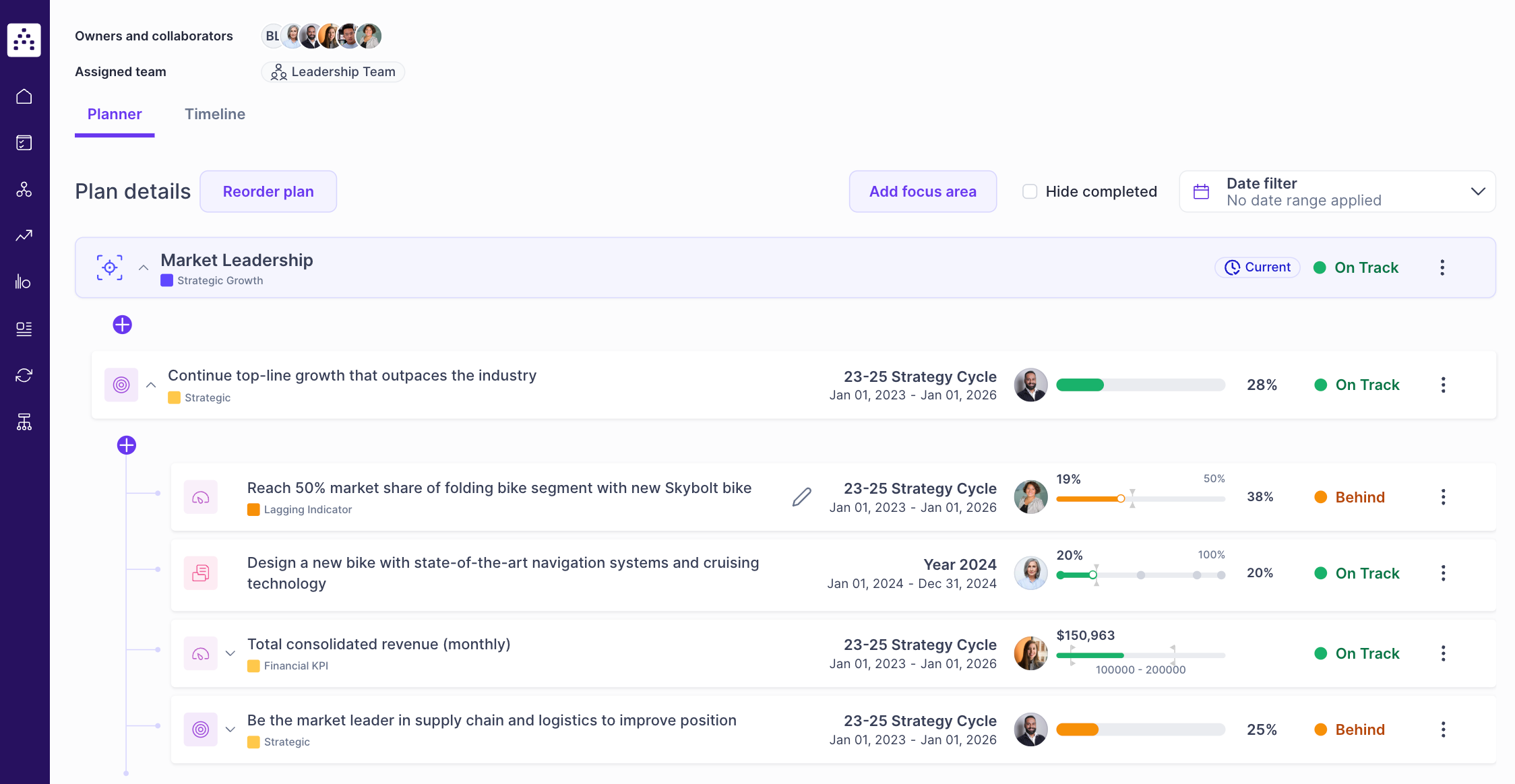The height and width of the screenshot is (784, 1515).
Task: Open the org hierarchy sidebar icon
Action: point(24,422)
